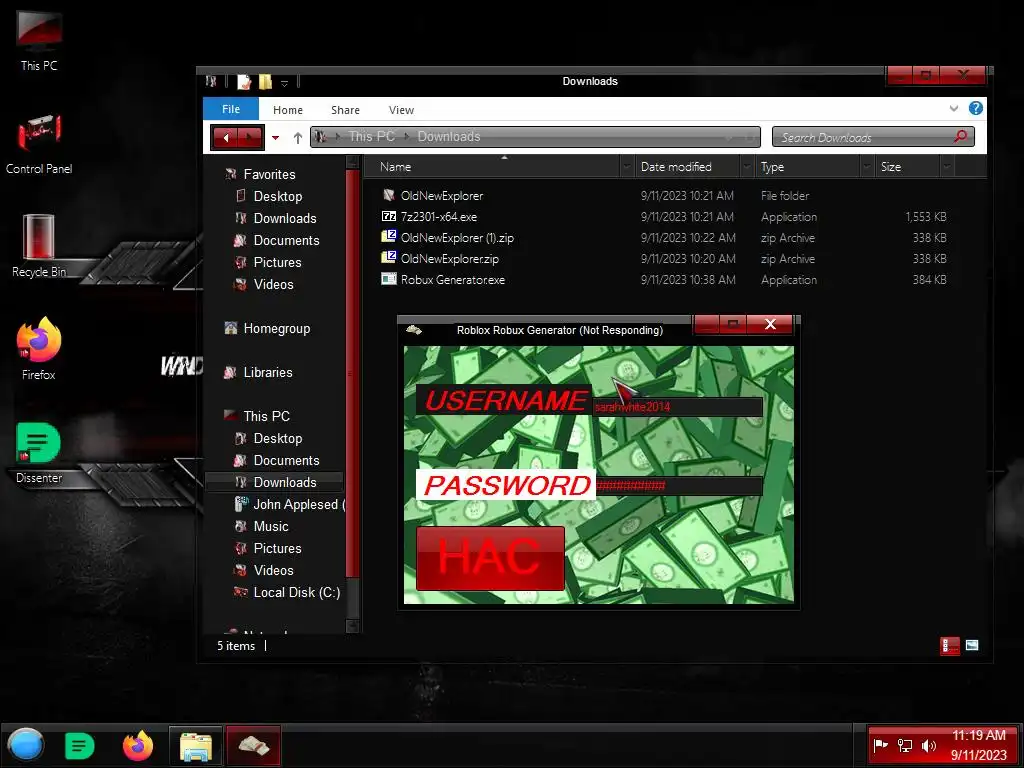The height and width of the screenshot is (768, 1024).
Task: Open the Customize Quick Access Toolbar dropdown
Action: pyautogui.click(x=284, y=83)
